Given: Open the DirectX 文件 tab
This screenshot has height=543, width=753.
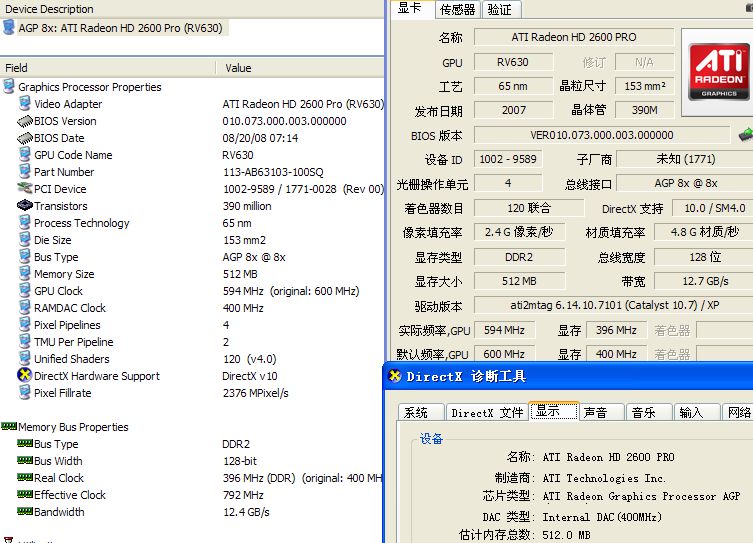Looking at the screenshot, I should (486, 412).
